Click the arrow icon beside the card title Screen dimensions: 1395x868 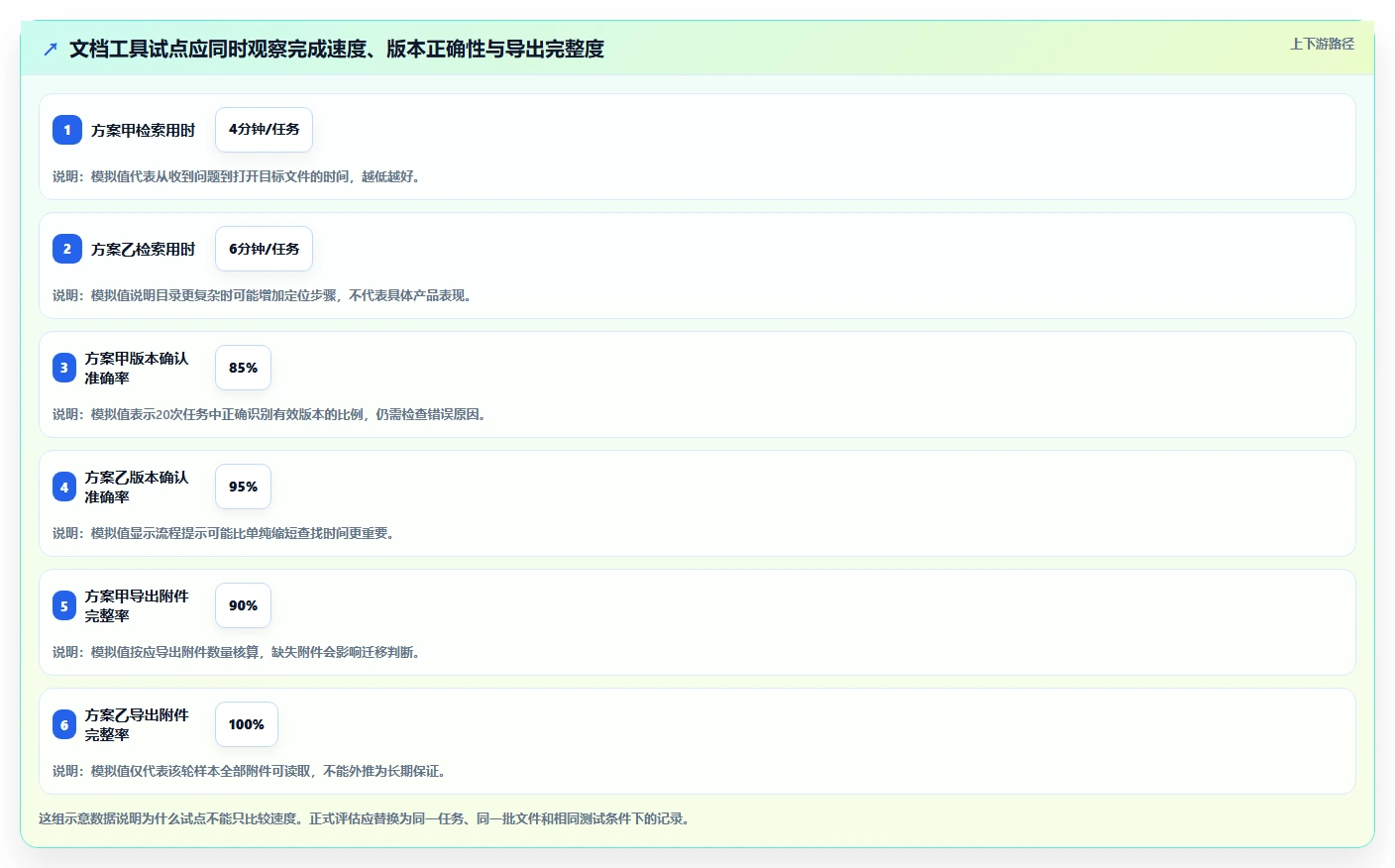pos(51,49)
